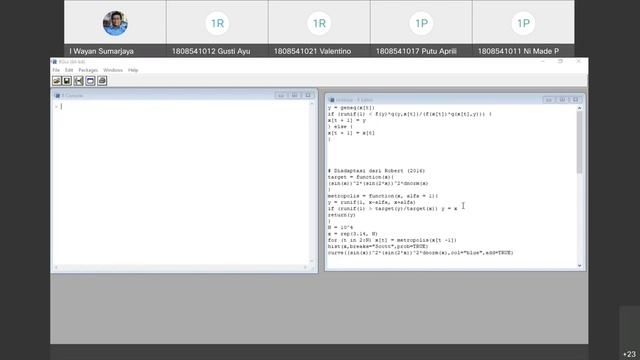The height and width of the screenshot is (360, 640).
Task: Click the Print toolbar icon
Action: pos(102,81)
